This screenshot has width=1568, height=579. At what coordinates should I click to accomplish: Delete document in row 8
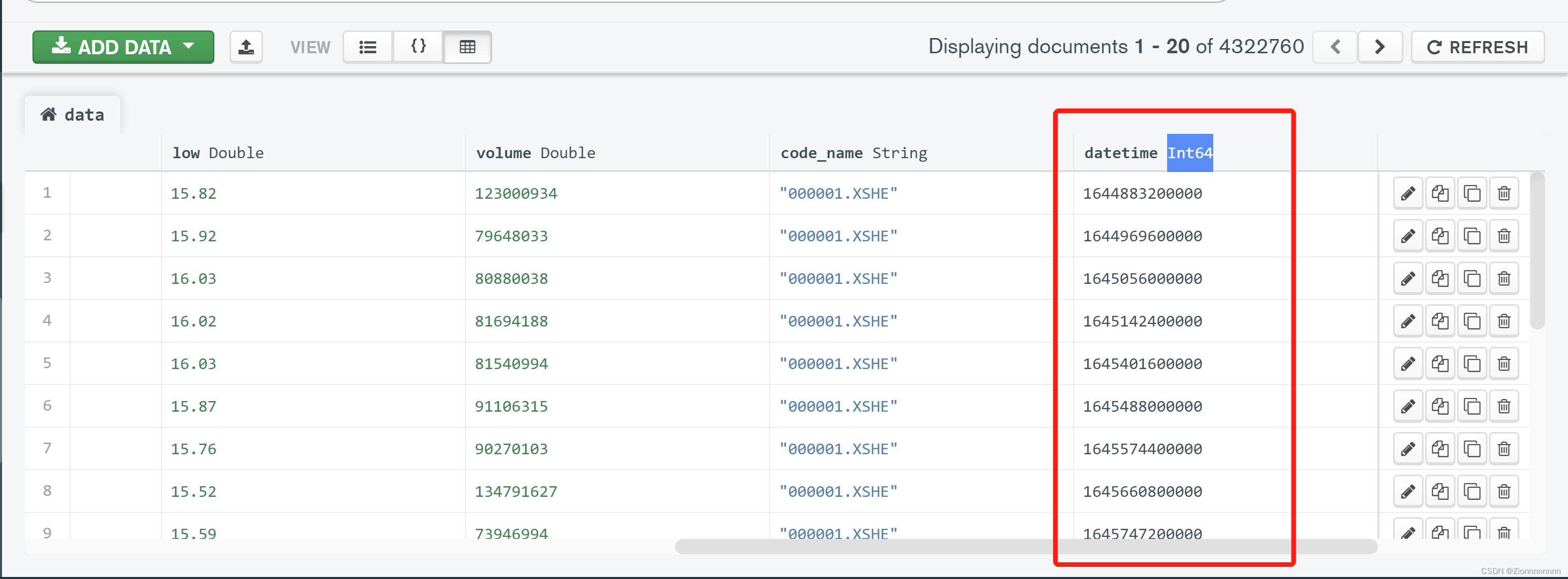click(1504, 491)
